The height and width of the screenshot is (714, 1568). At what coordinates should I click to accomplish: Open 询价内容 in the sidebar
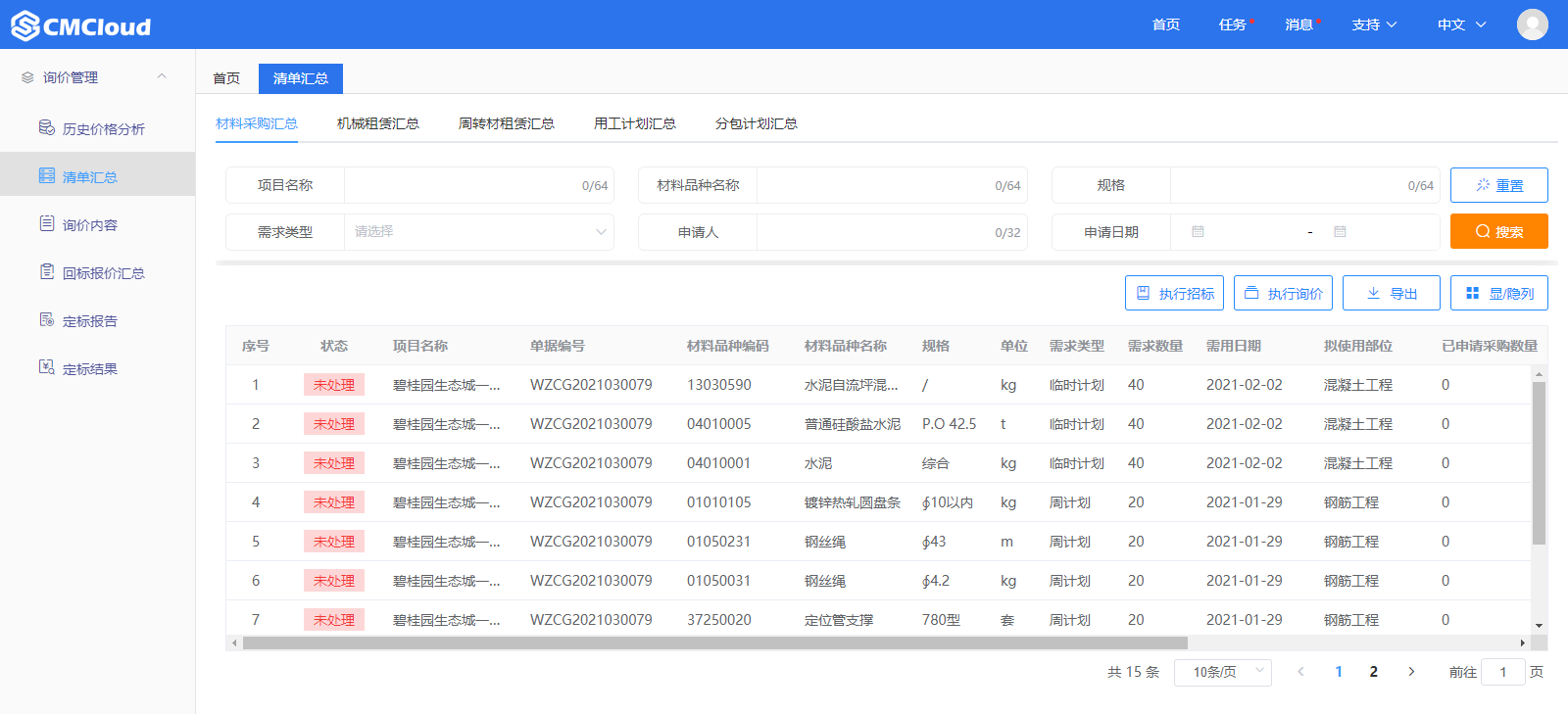90,225
